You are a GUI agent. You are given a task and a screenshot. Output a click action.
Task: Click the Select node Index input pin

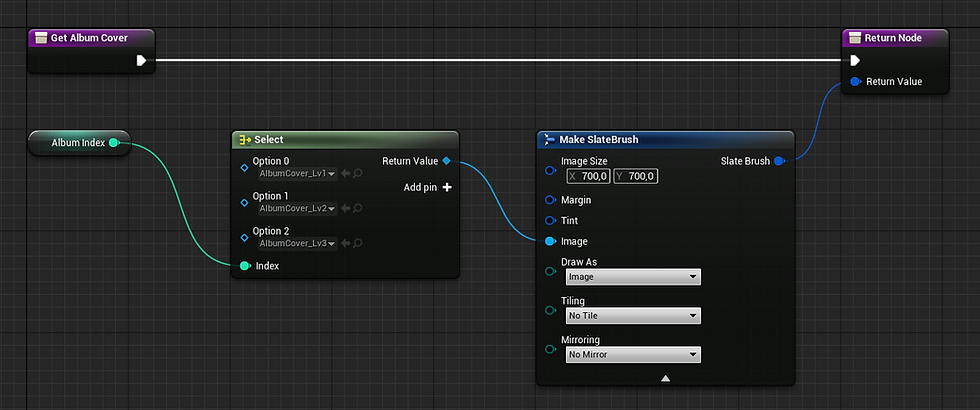244,266
